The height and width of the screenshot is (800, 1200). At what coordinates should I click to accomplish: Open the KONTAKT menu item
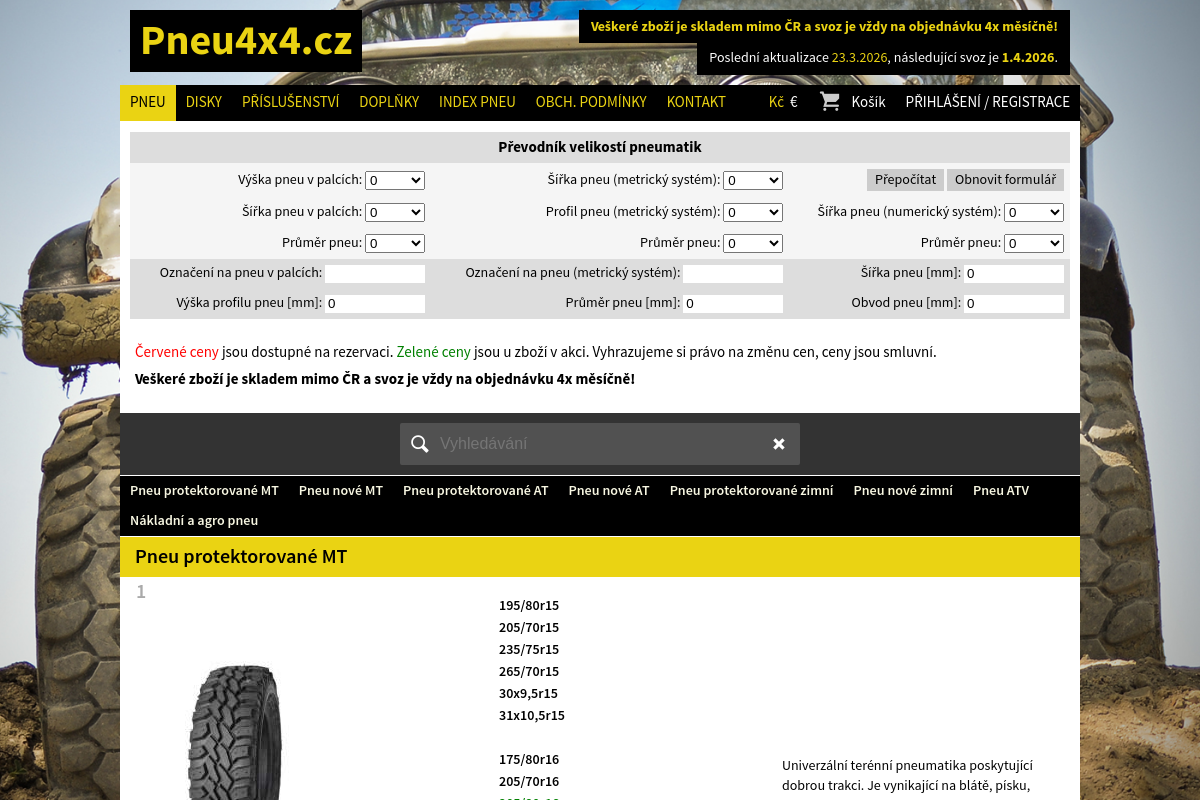(x=696, y=102)
